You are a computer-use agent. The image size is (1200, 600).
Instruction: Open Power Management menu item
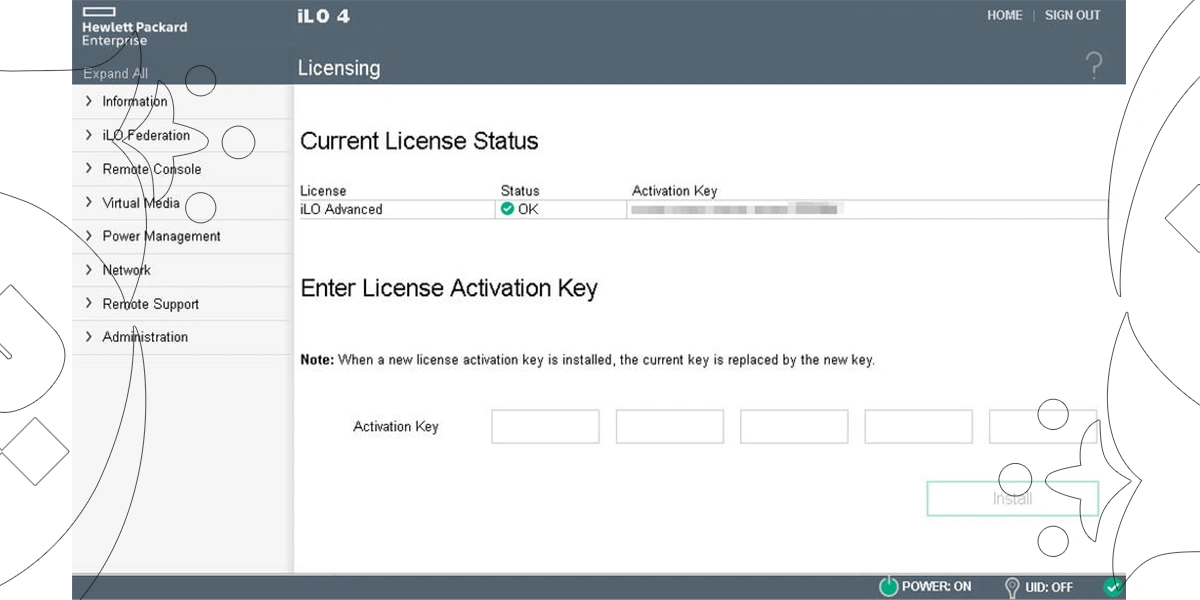[161, 236]
